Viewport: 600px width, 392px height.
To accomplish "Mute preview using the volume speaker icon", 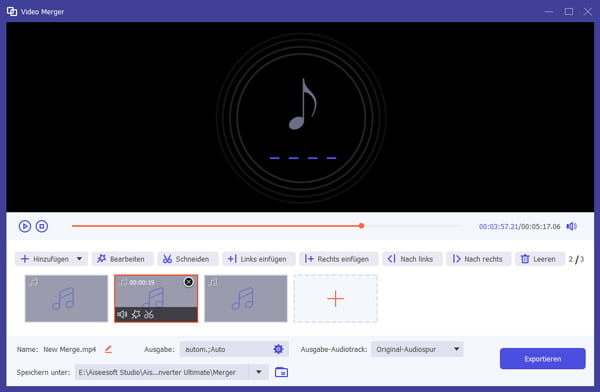I will (x=571, y=226).
